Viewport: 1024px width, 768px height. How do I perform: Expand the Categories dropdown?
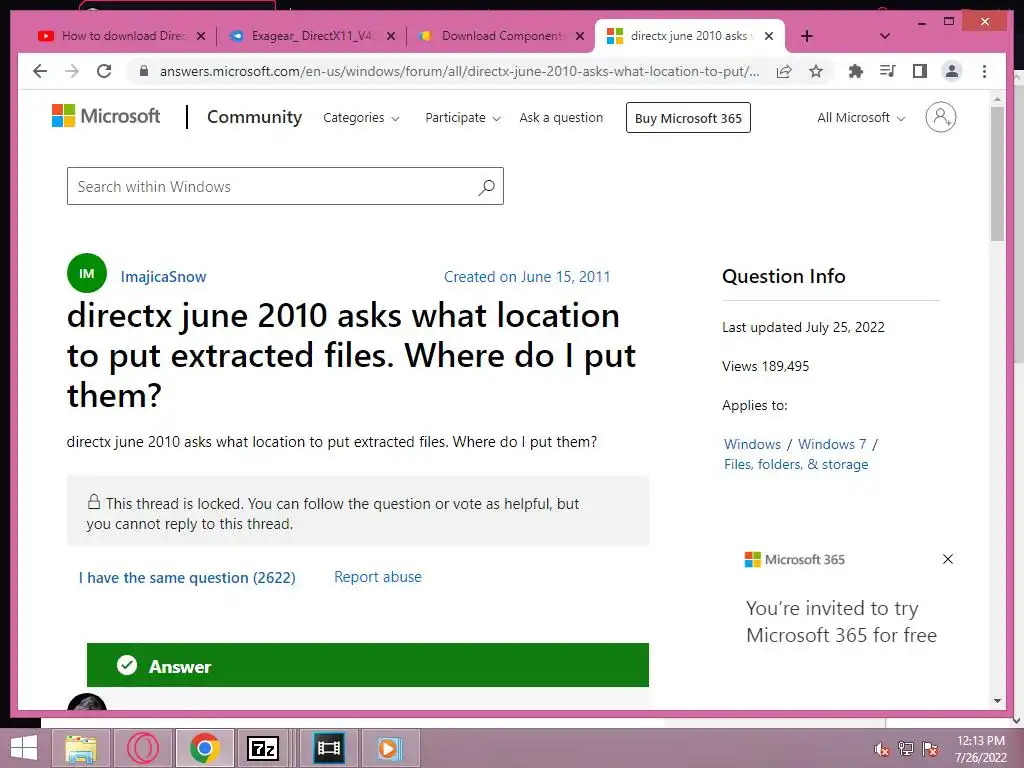(361, 118)
